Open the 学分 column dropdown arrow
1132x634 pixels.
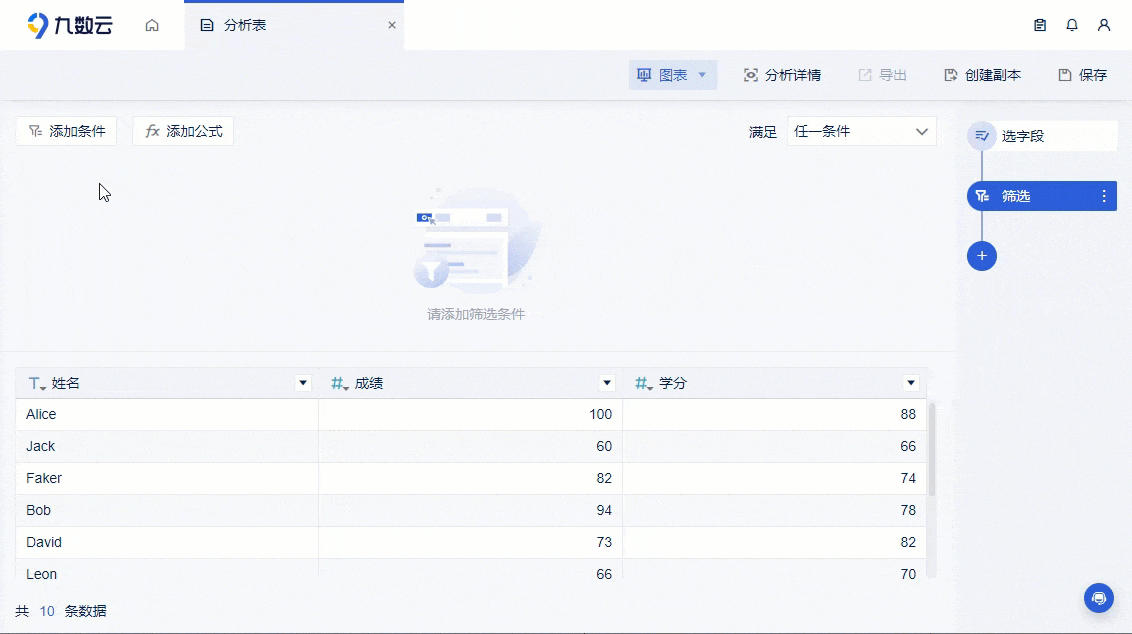[x=911, y=383]
